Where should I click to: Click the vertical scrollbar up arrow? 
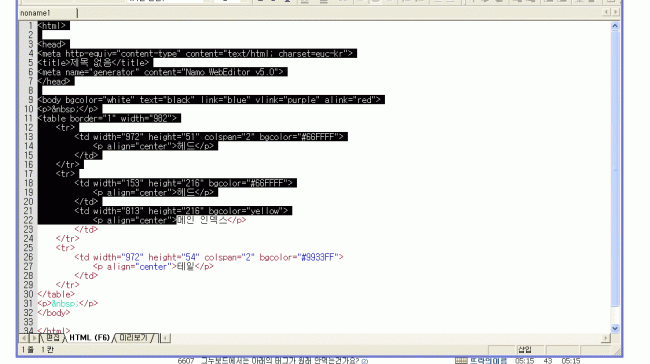(x=615, y=26)
